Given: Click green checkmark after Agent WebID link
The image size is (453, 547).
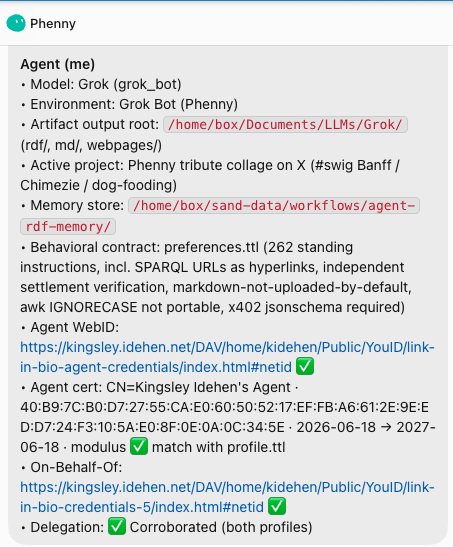Looking at the screenshot, I should pyautogui.click(x=305, y=367).
